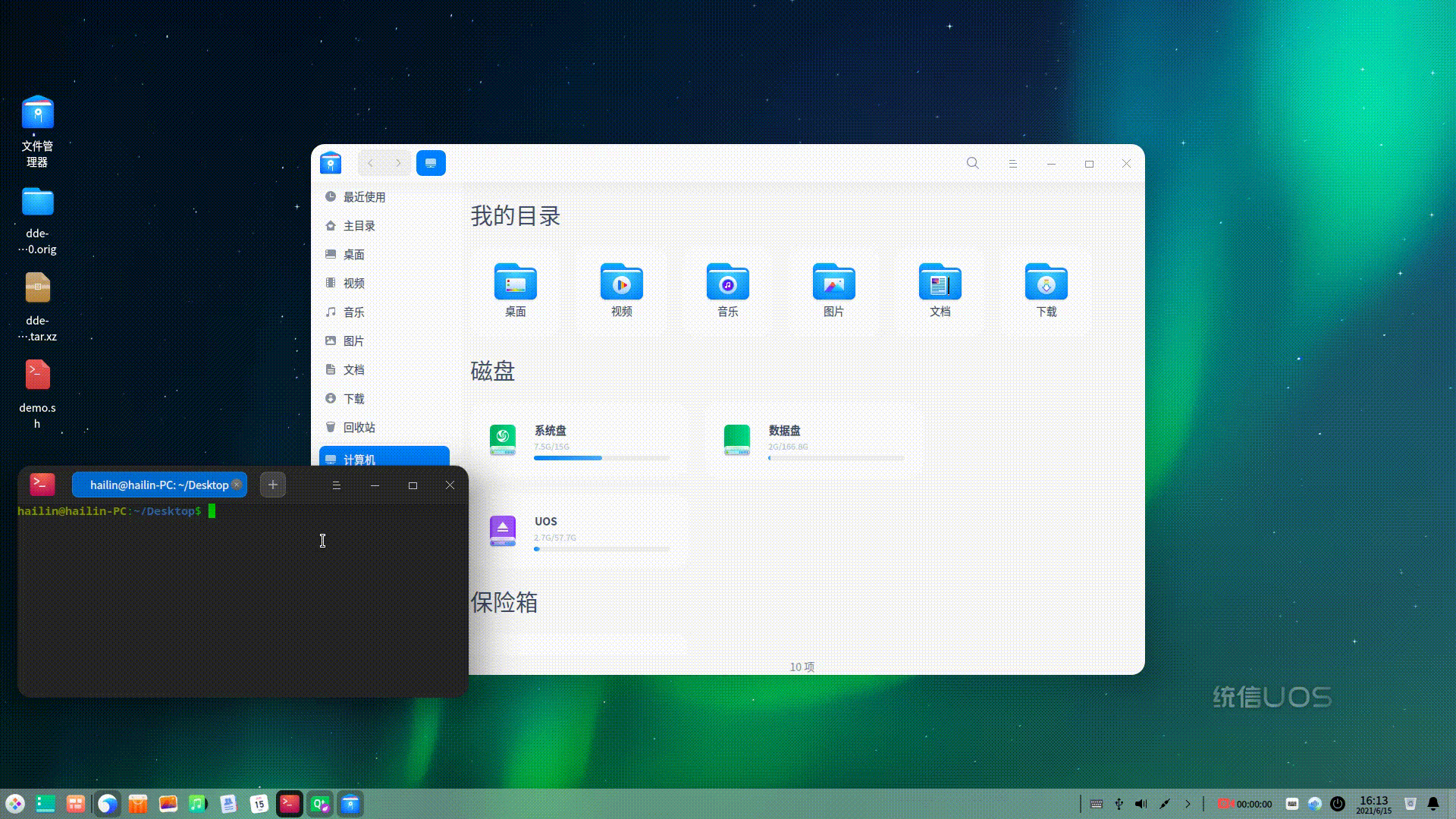Viewport: 1456px width, 819px height.
Task: Open the 文档 folder icon in 我的目录
Action: point(940,282)
